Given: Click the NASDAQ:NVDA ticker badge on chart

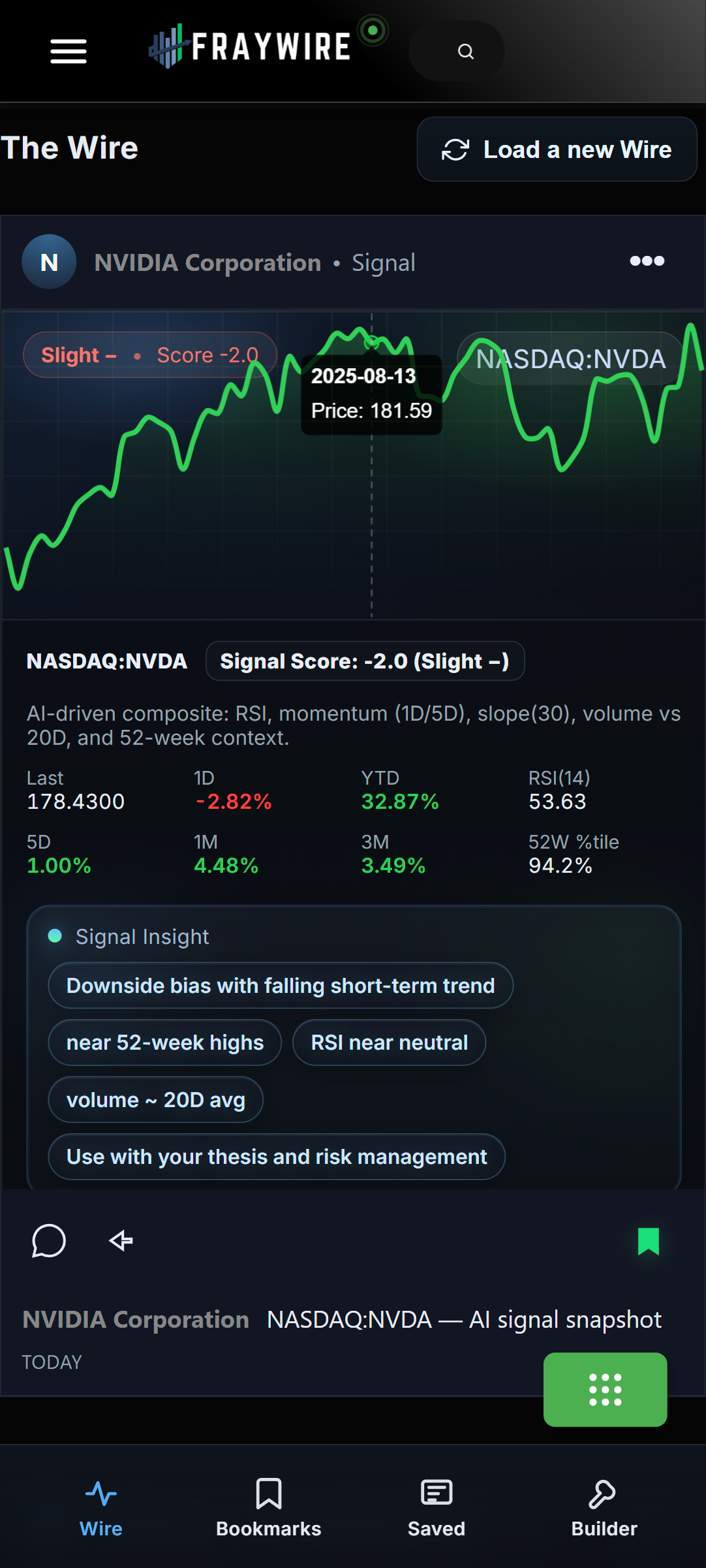Looking at the screenshot, I should point(570,358).
